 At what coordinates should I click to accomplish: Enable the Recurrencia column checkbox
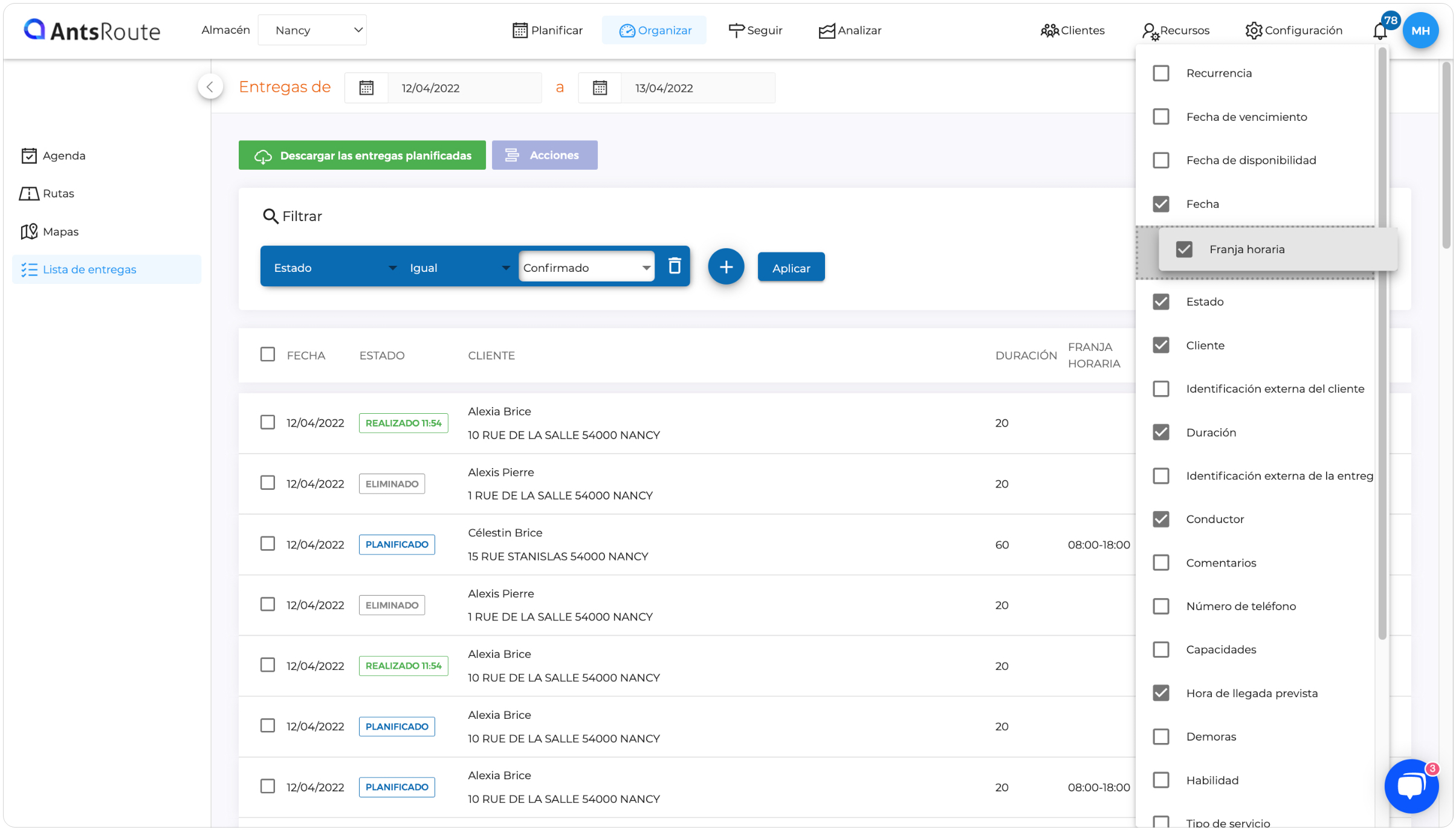[1160, 73]
